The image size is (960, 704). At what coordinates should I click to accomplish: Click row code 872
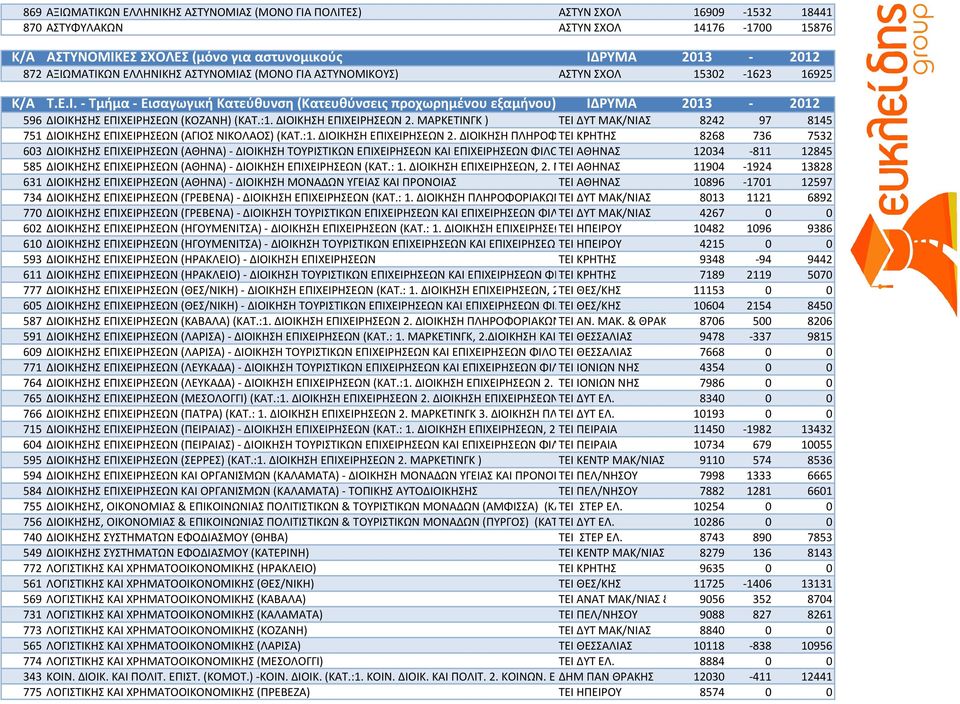32,74
